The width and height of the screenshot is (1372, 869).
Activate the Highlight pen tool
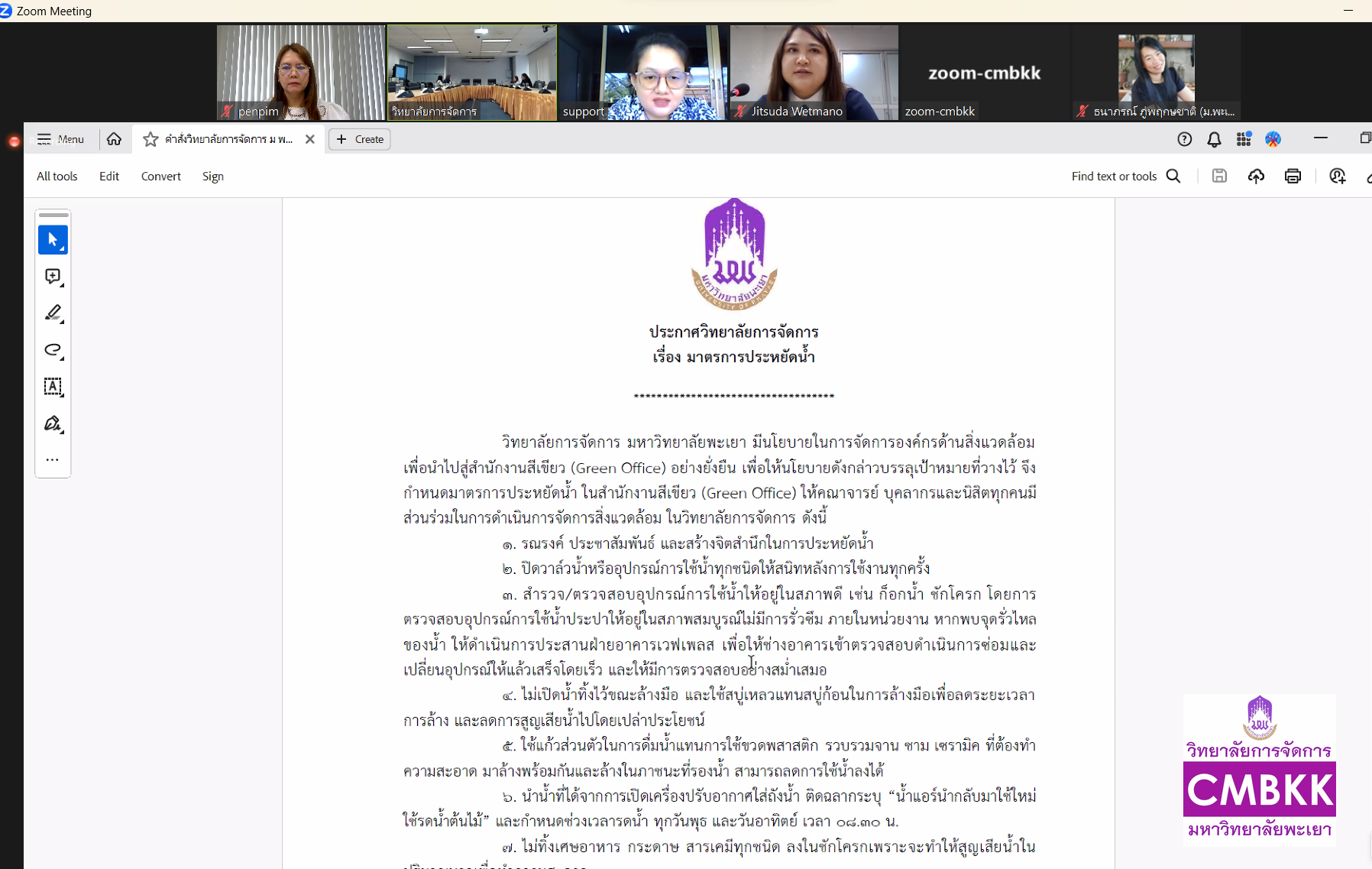pos(53,313)
